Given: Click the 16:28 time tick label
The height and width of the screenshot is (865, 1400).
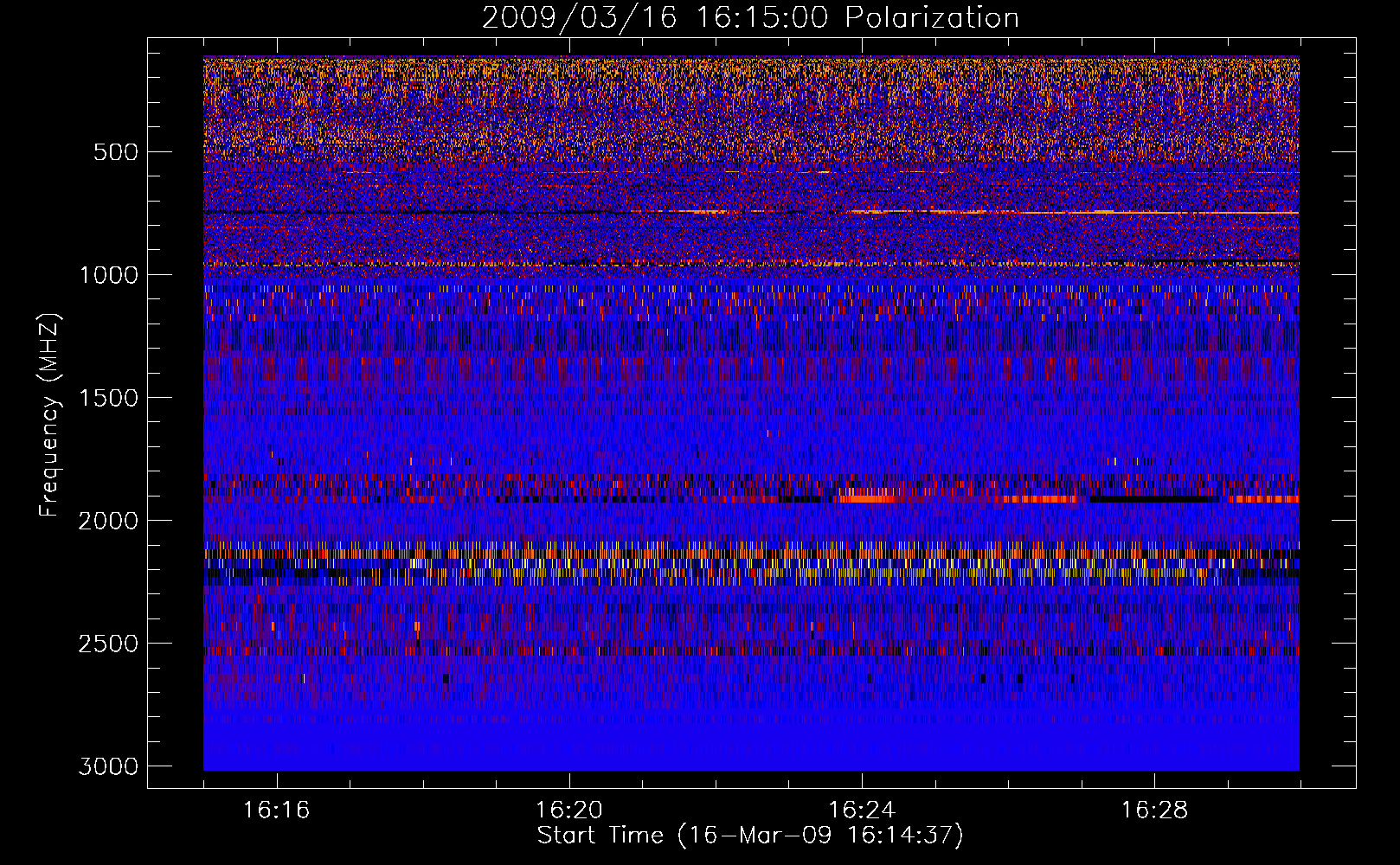Looking at the screenshot, I should (1154, 811).
